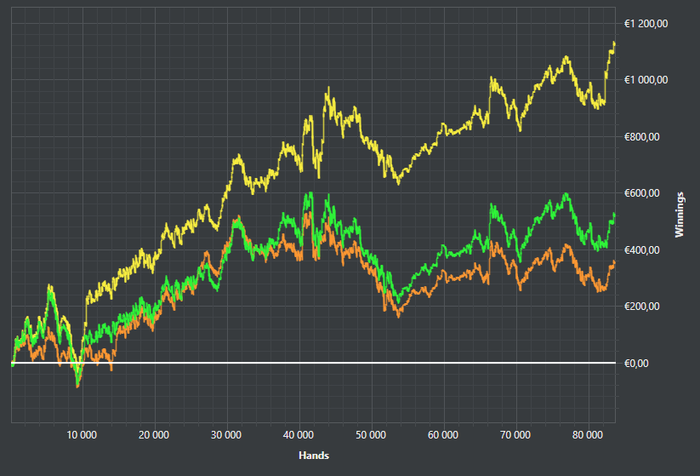
Task: Click the "€400,00" winnings label
Action: (x=642, y=250)
